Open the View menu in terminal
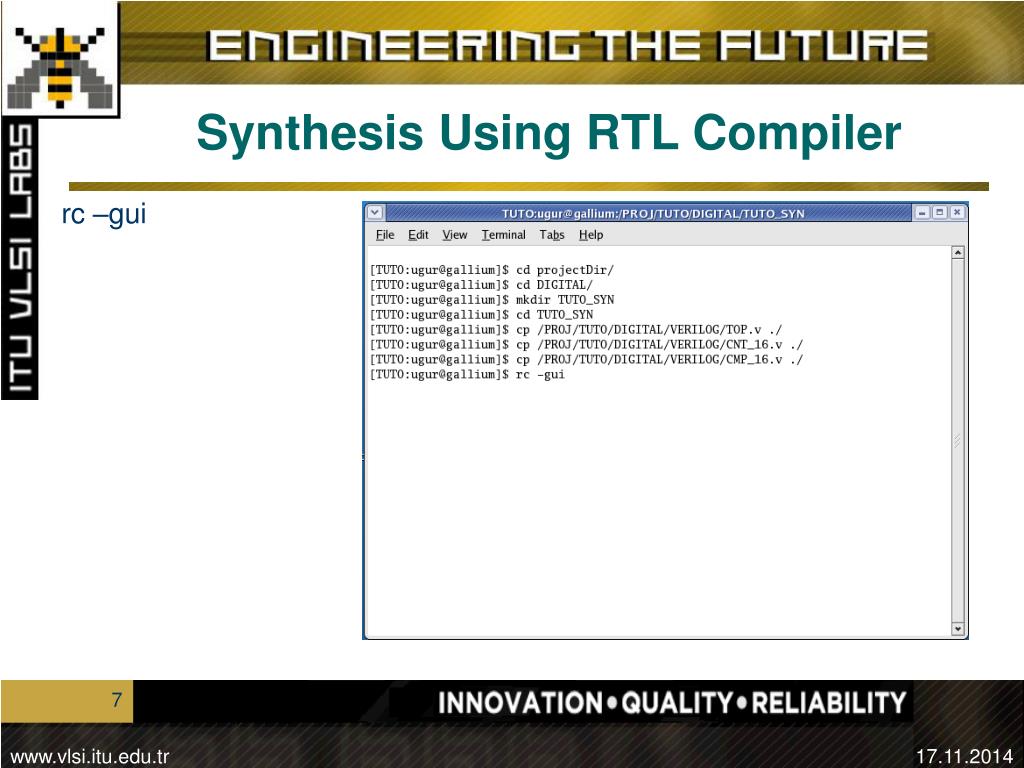Screen dimensions: 1024x768 tap(455, 235)
